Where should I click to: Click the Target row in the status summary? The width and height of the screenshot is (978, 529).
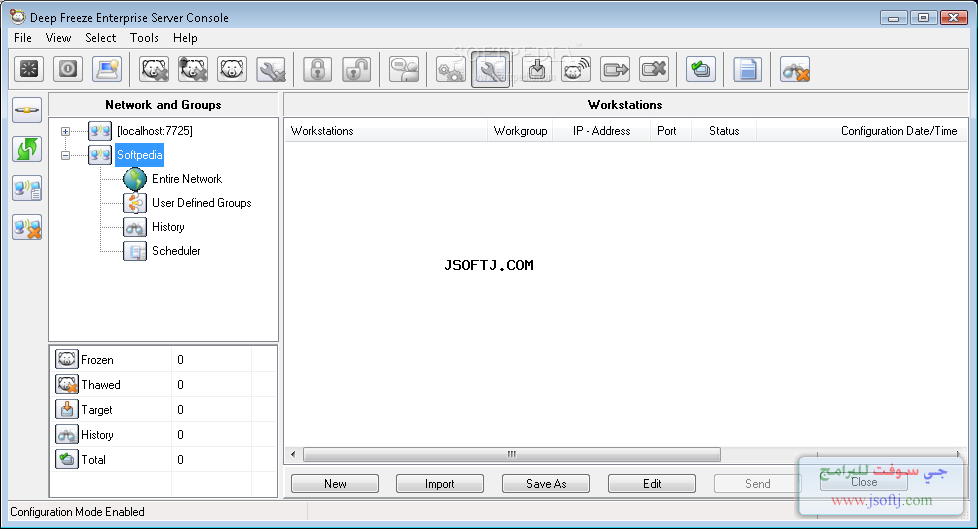coord(163,409)
